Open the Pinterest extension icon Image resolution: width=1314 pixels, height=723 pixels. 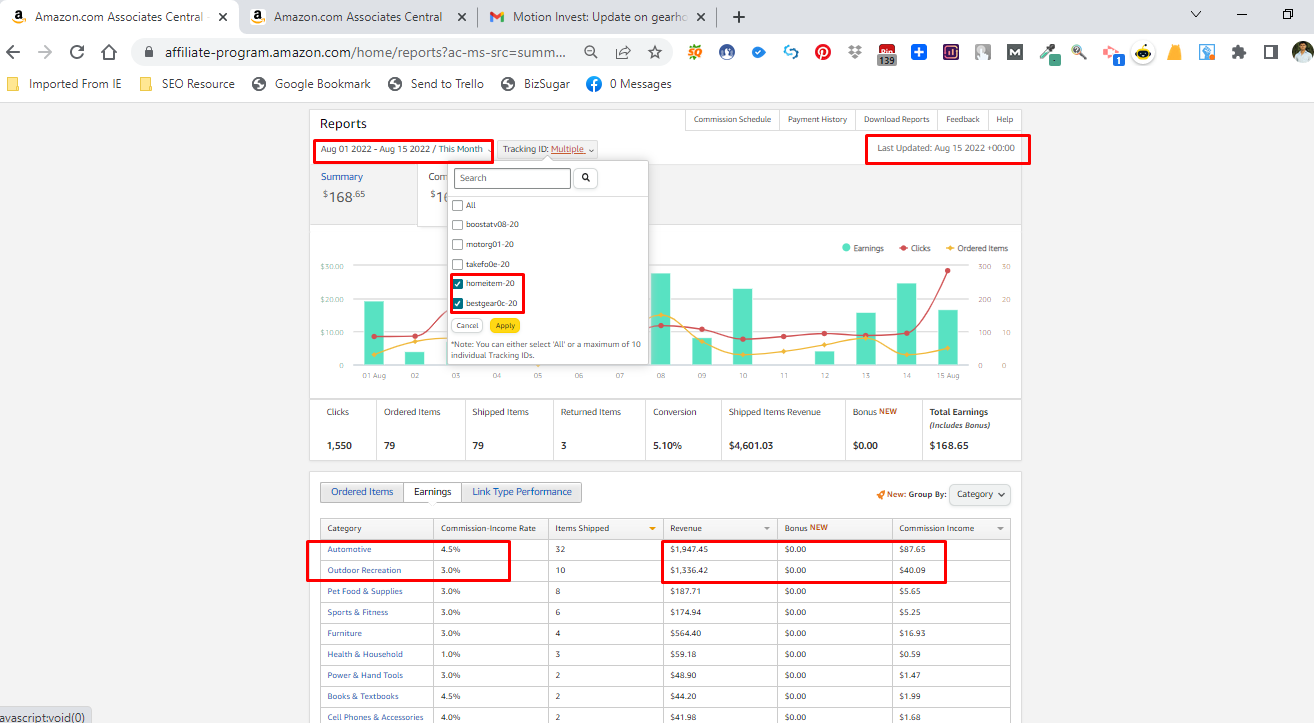(x=823, y=52)
